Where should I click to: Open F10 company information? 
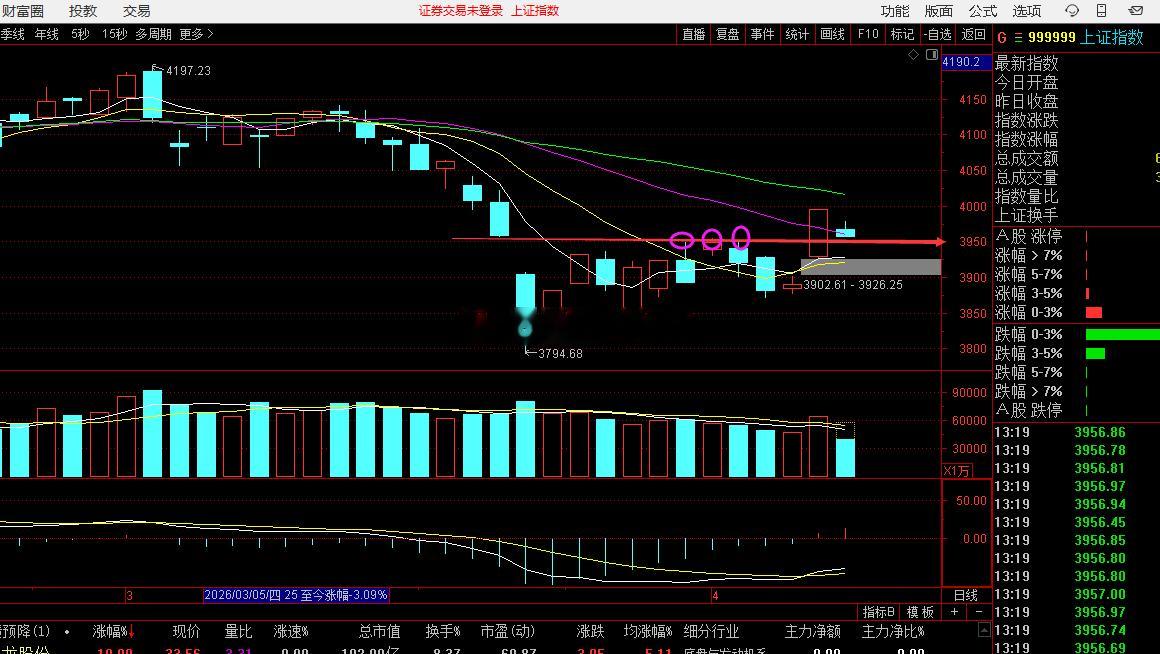[868, 34]
